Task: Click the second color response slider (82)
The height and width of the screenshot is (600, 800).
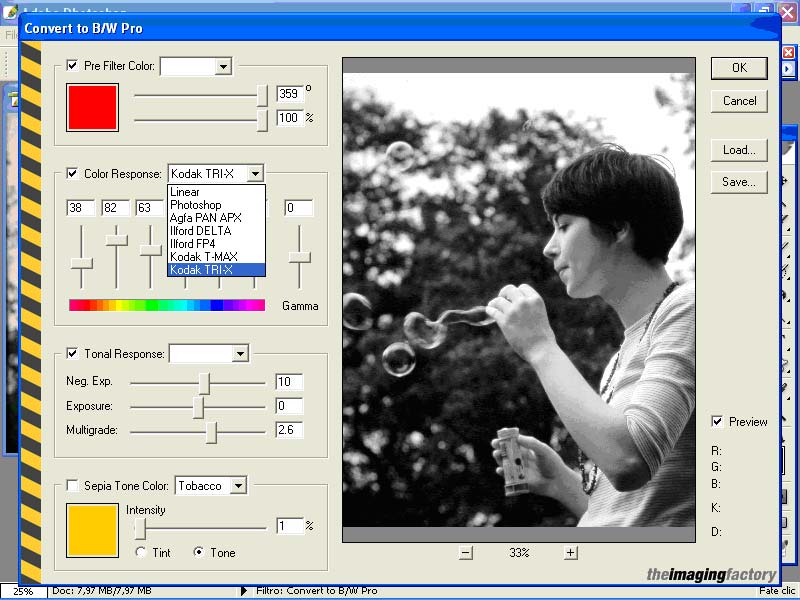Action: (x=116, y=240)
